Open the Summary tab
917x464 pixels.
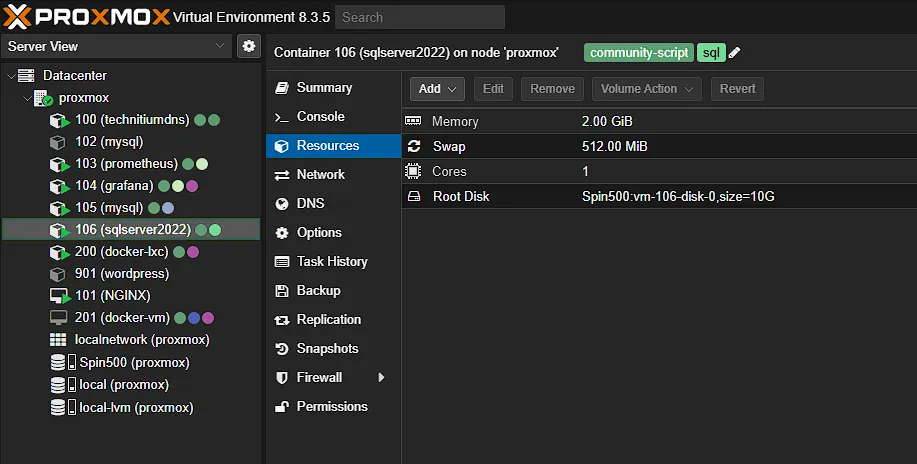point(333,88)
